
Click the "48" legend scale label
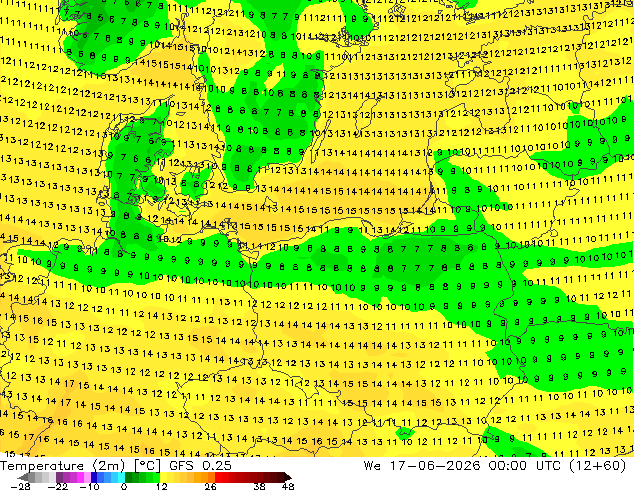pos(288,486)
